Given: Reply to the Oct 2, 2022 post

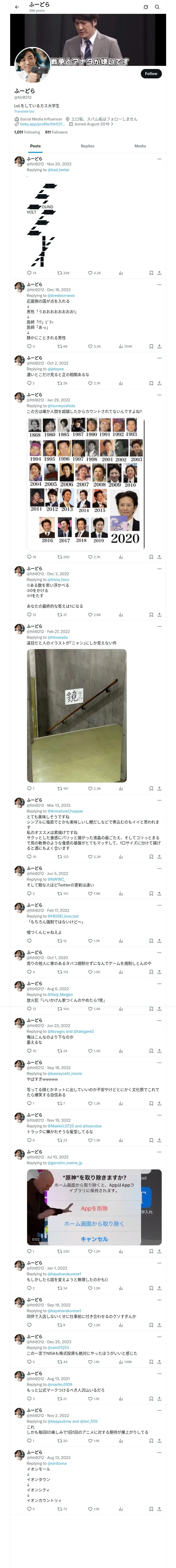Looking at the screenshot, I should pos(29,383).
